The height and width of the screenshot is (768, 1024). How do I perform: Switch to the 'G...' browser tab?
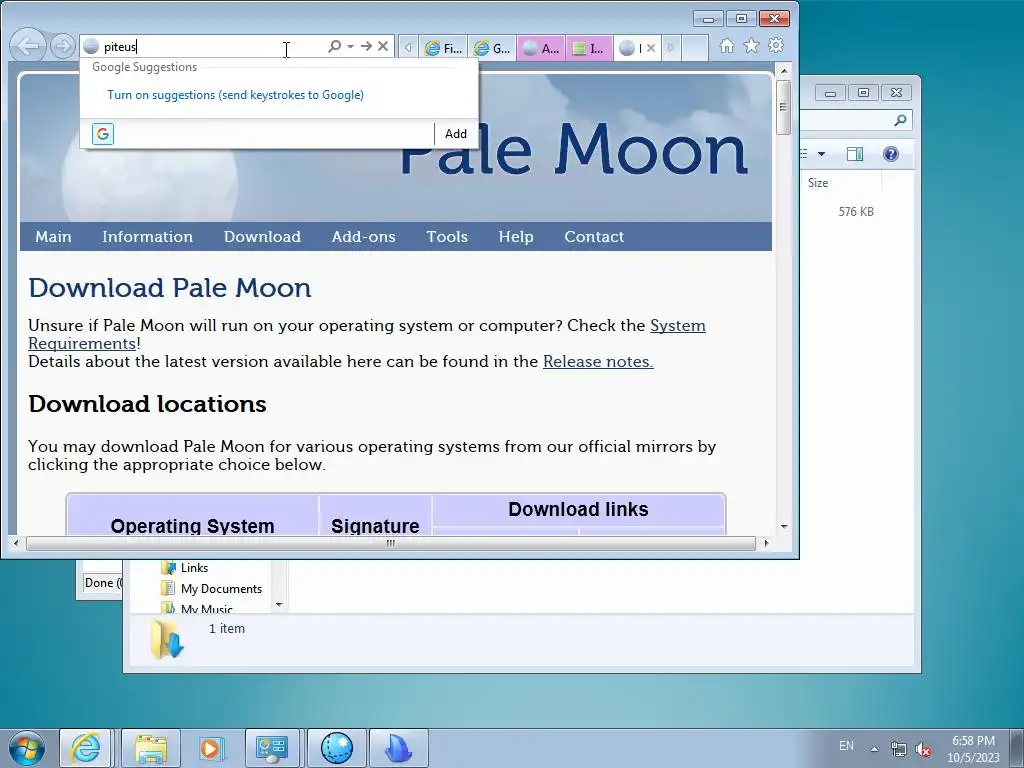pyautogui.click(x=492, y=48)
